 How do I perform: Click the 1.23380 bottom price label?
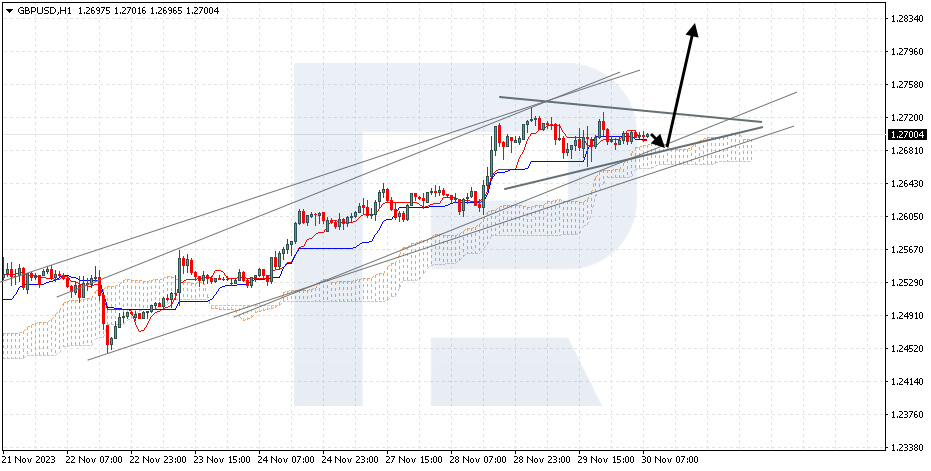click(x=904, y=448)
